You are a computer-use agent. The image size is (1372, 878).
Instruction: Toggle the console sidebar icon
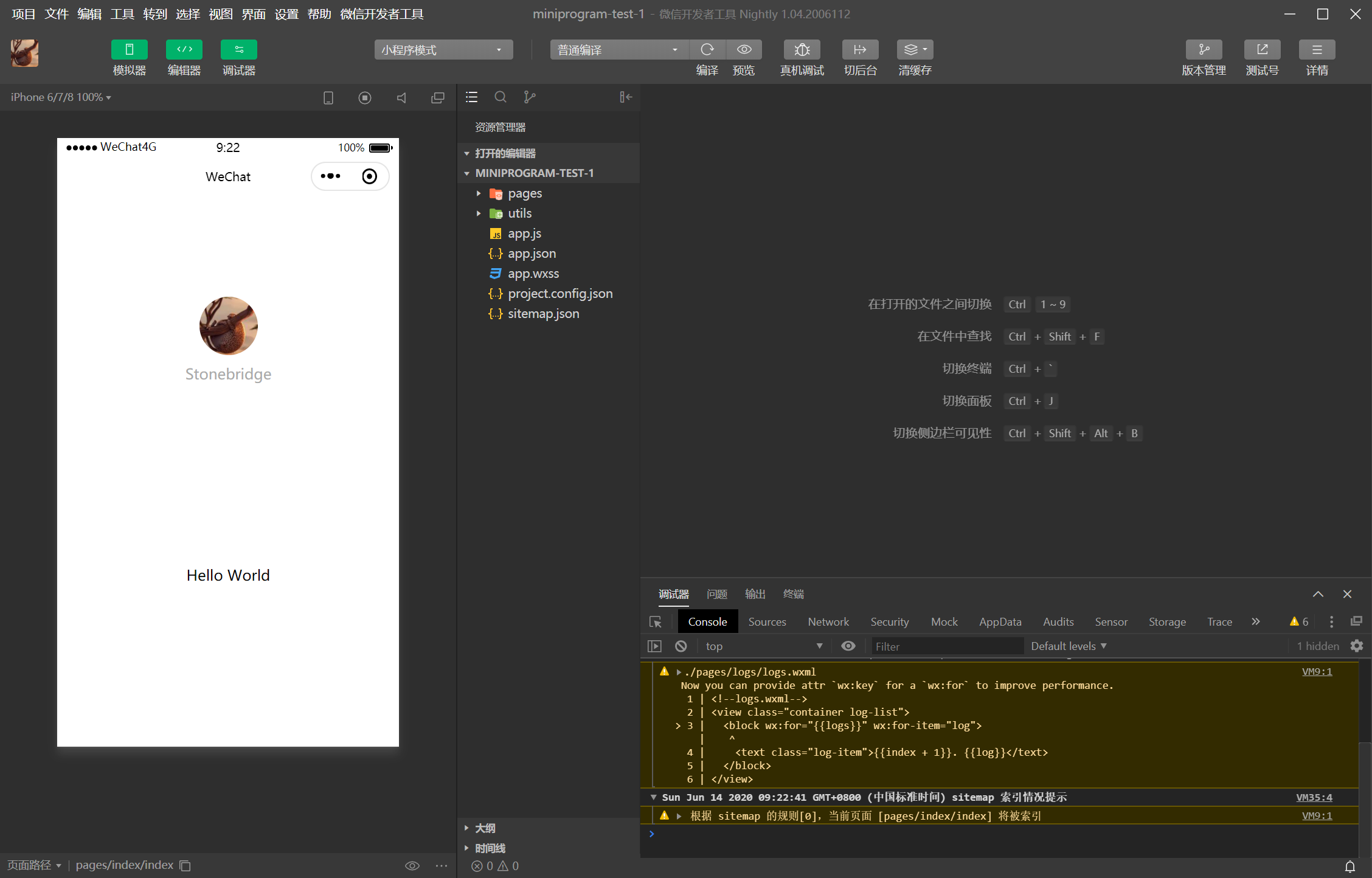[x=654, y=646]
